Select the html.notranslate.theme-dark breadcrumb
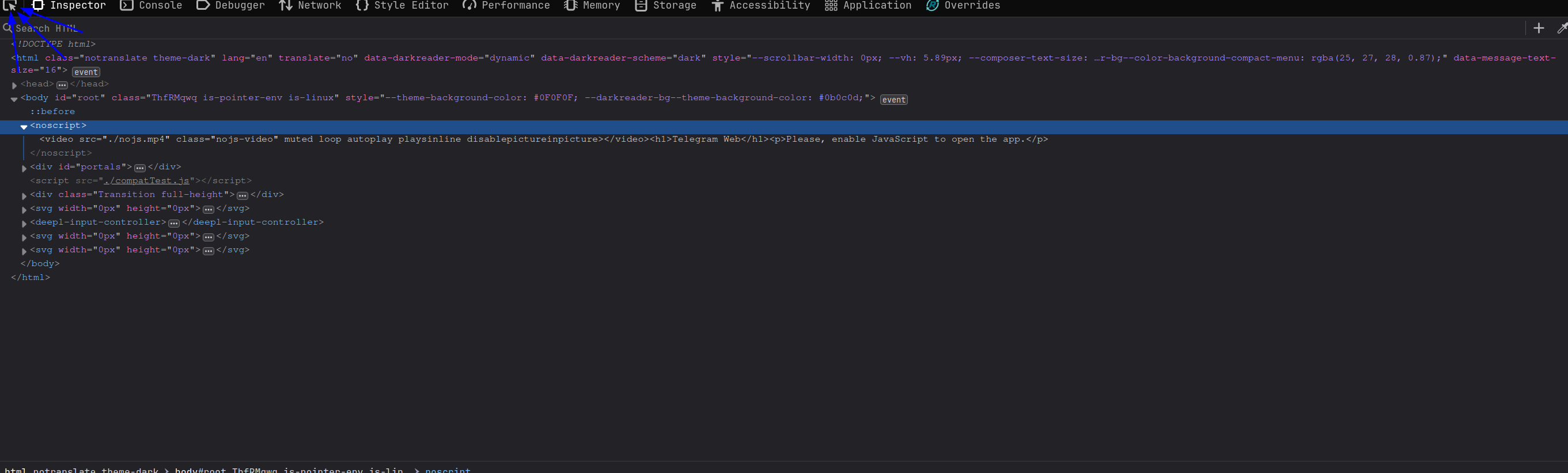This screenshot has width=1568, height=473. pos(82,470)
